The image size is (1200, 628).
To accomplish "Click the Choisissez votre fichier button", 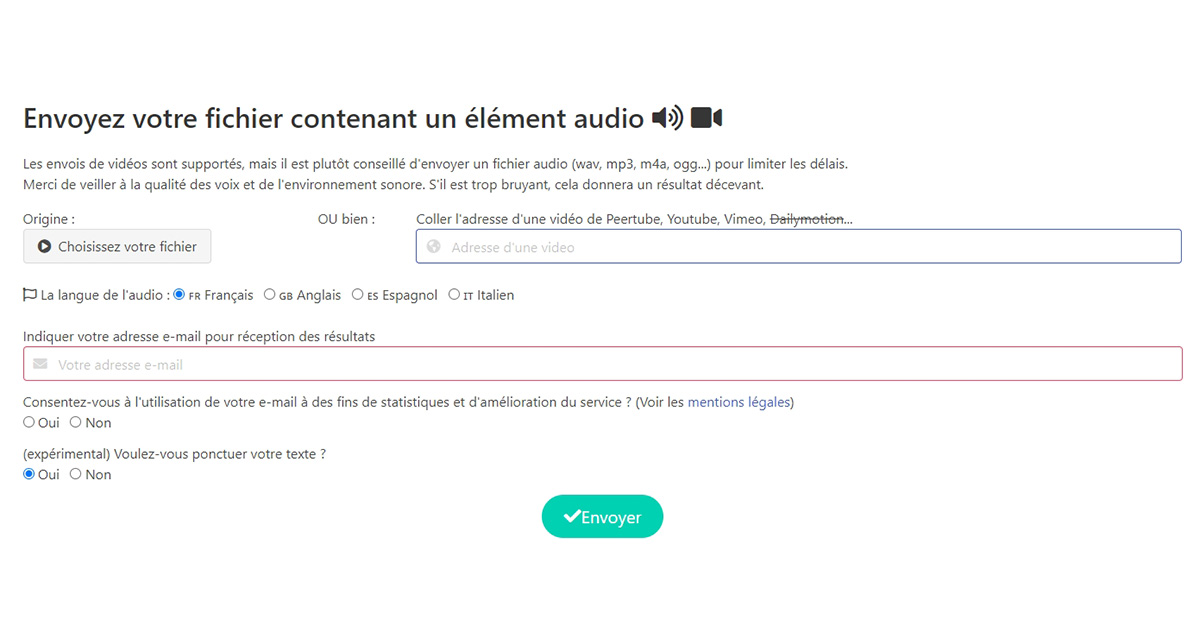I will tap(117, 246).
